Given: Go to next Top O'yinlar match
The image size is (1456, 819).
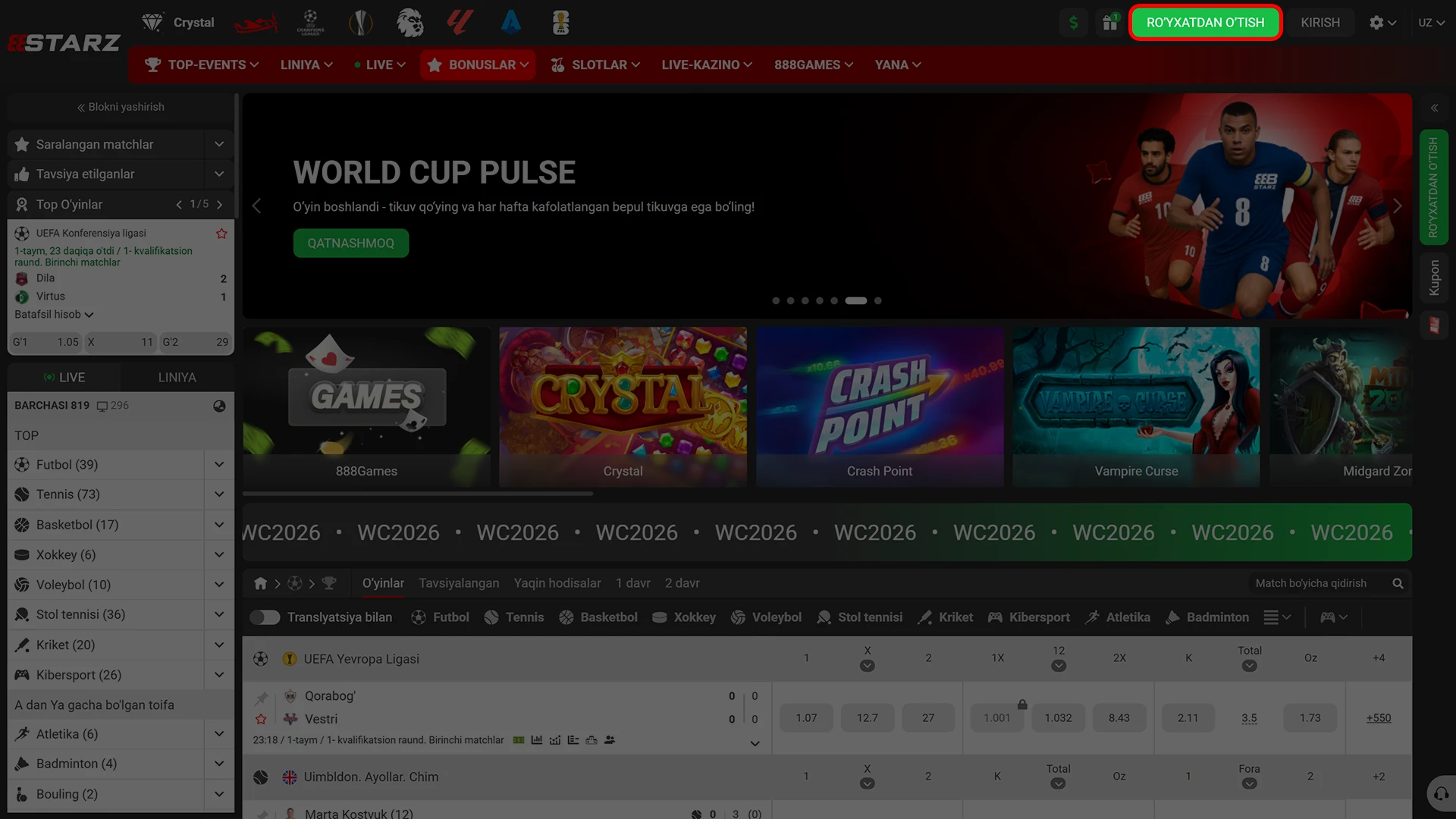Looking at the screenshot, I should (x=220, y=205).
